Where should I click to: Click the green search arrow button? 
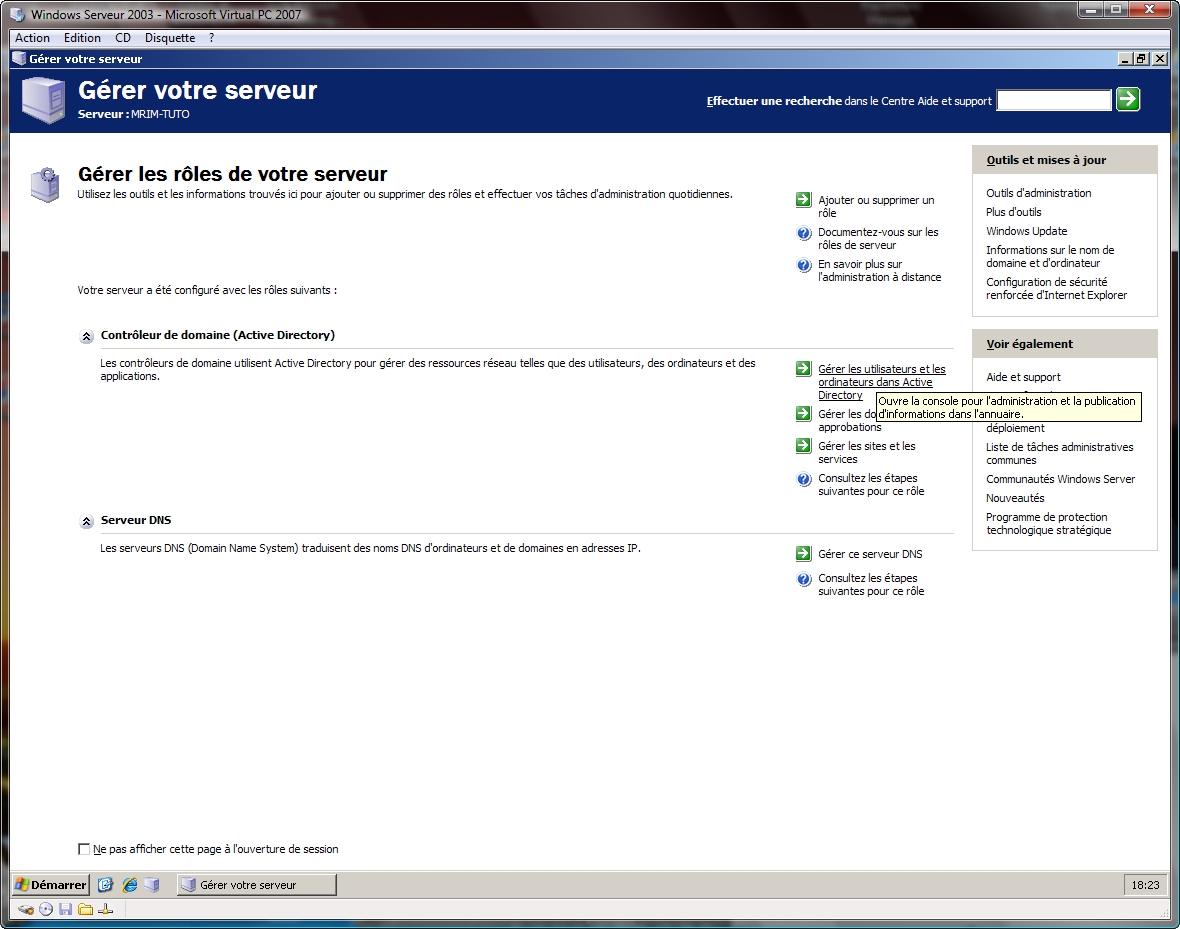pyautogui.click(x=1127, y=99)
